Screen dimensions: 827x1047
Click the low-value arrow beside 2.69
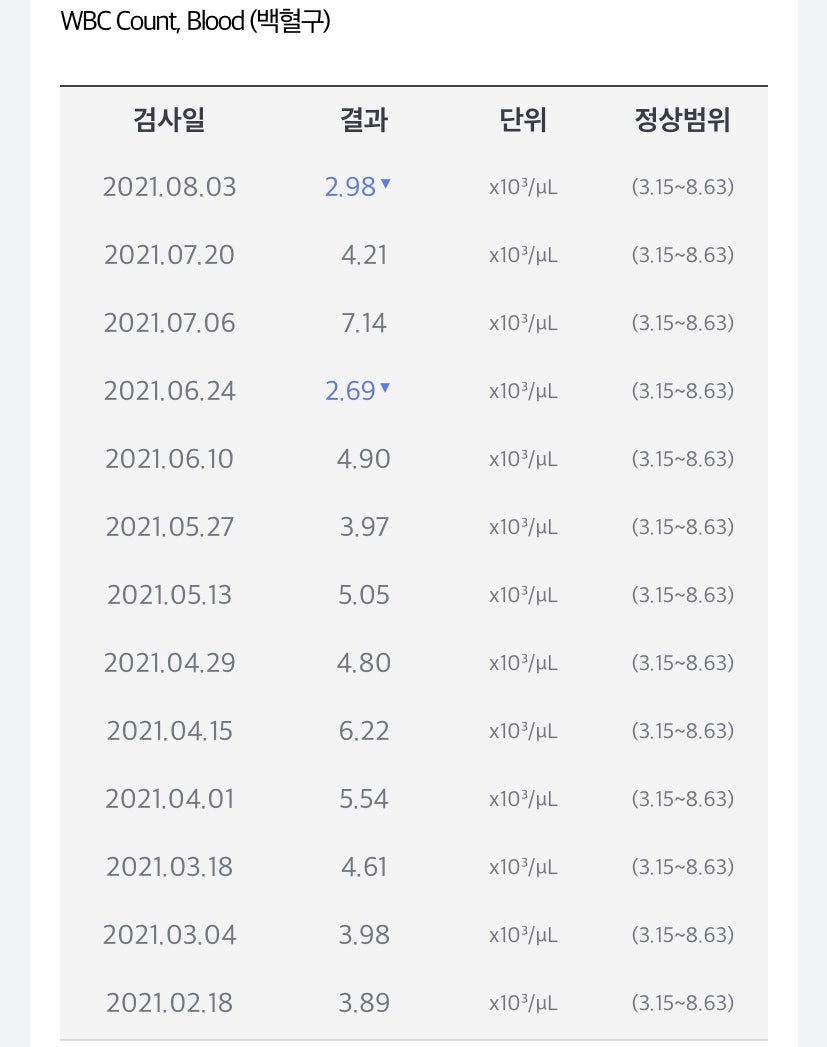(385, 387)
